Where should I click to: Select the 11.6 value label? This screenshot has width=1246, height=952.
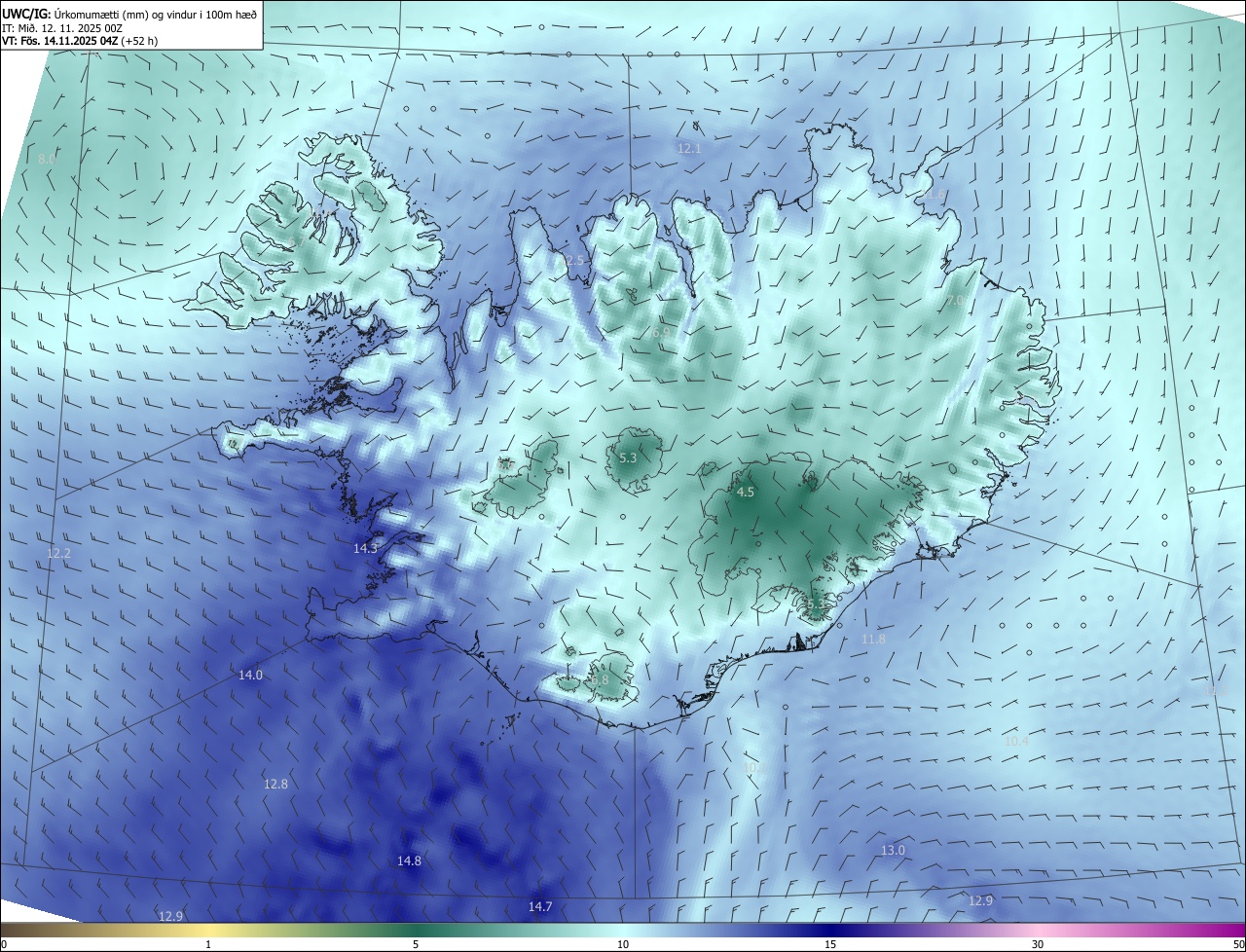(x=934, y=195)
